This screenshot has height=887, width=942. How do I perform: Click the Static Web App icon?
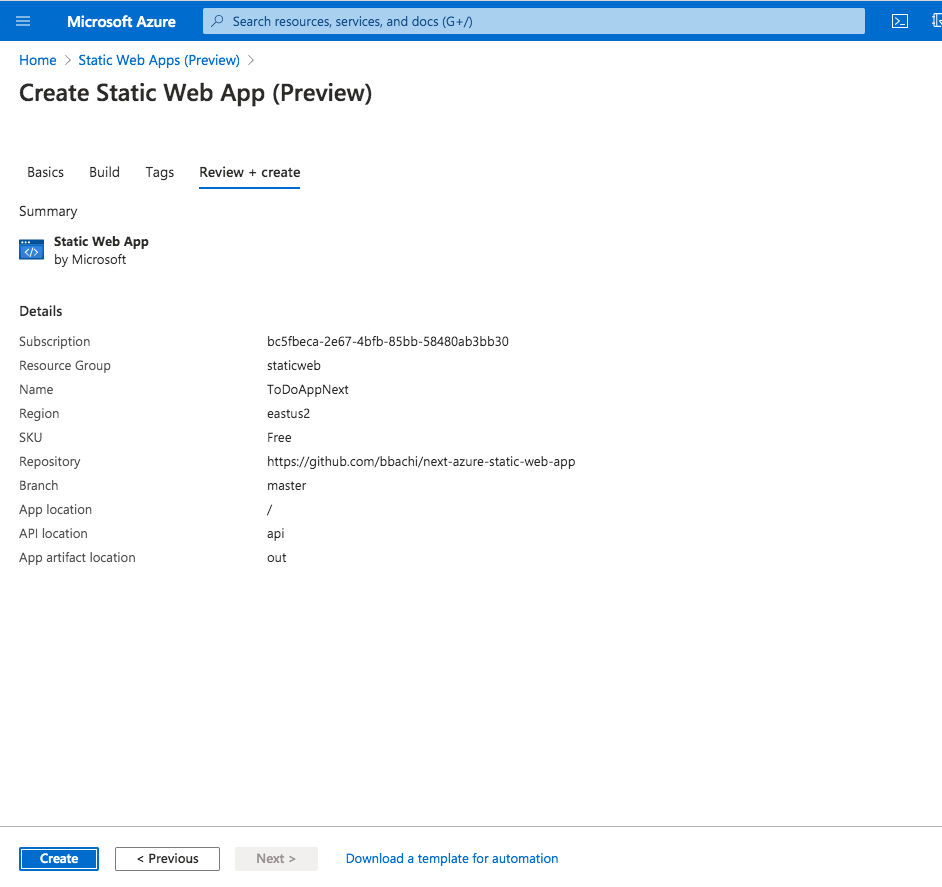(x=31, y=249)
